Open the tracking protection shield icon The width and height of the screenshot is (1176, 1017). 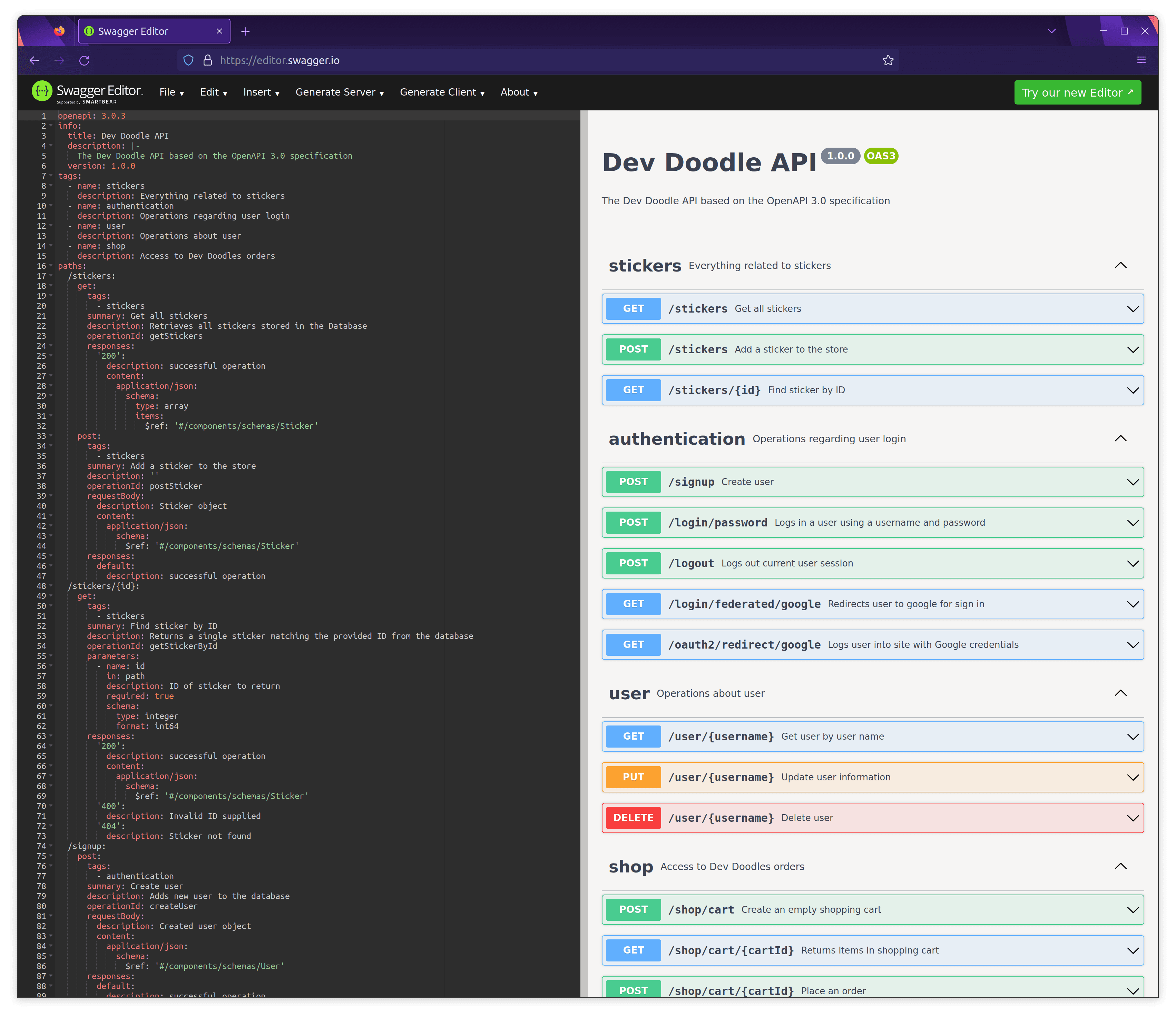pyautogui.click(x=188, y=60)
